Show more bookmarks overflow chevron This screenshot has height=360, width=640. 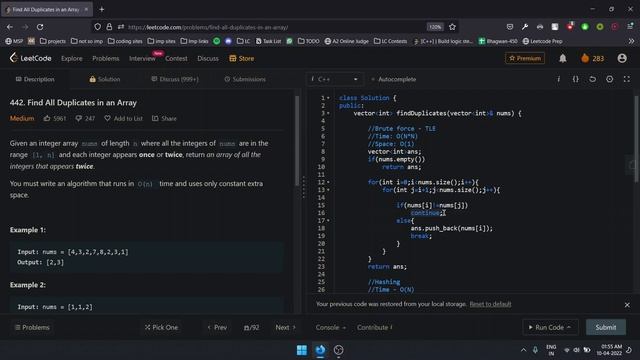(x=631, y=41)
